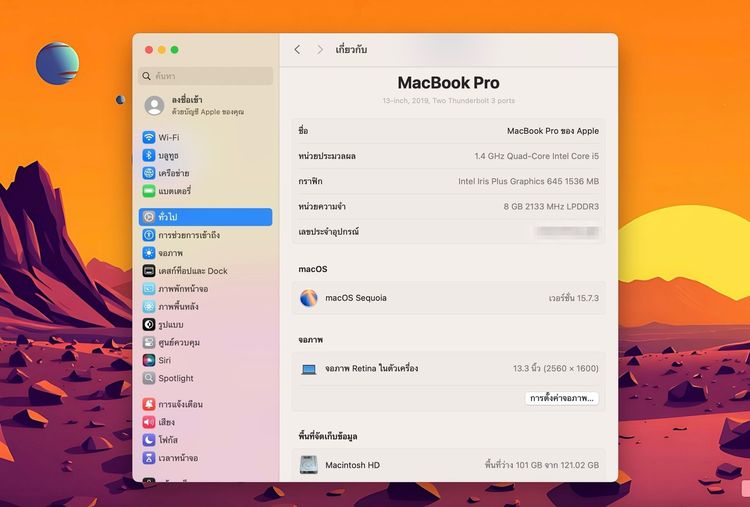Go back with the left chevron
The image size is (750, 507).
point(297,50)
